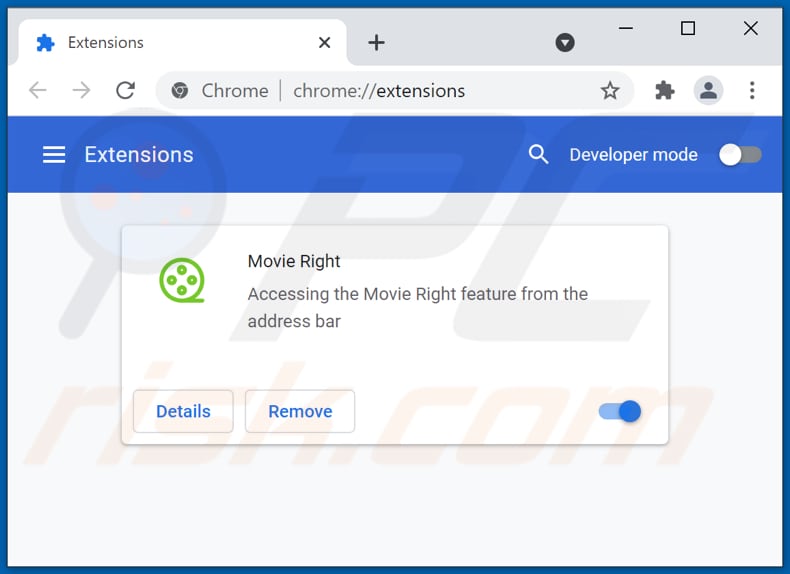Click the Movie Right extension name

click(294, 261)
